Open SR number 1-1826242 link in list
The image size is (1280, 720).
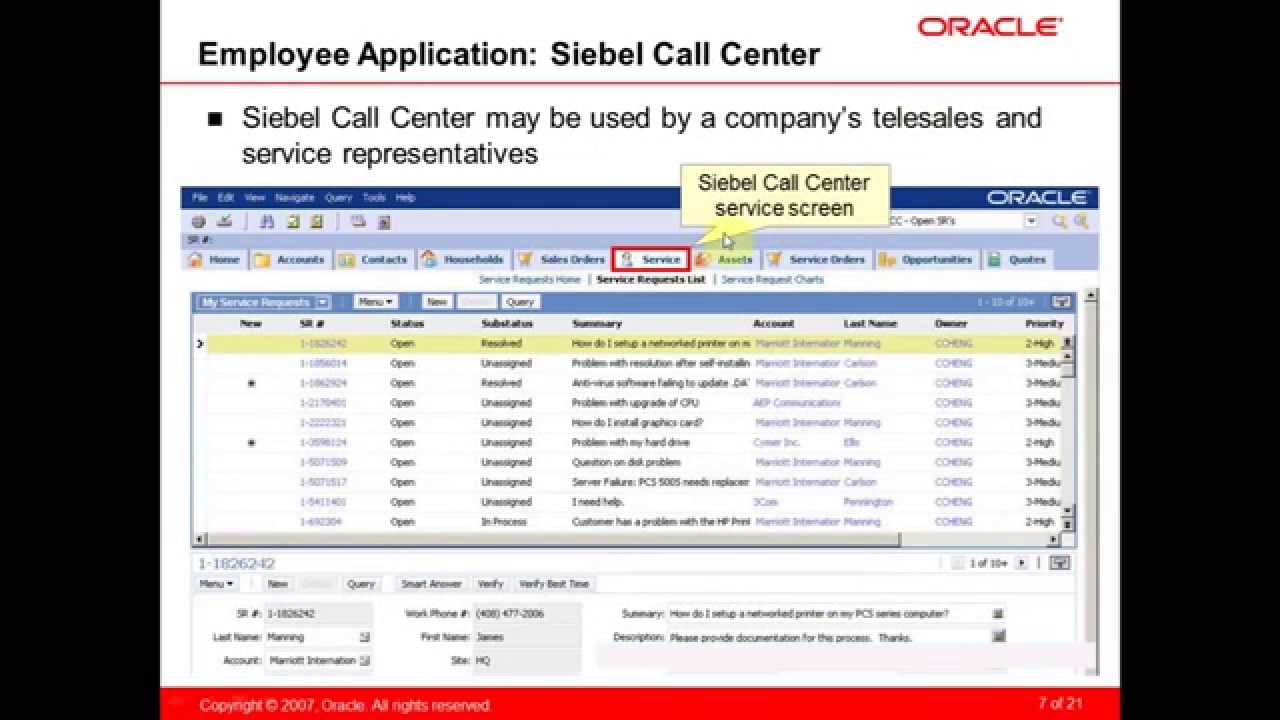coord(323,343)
